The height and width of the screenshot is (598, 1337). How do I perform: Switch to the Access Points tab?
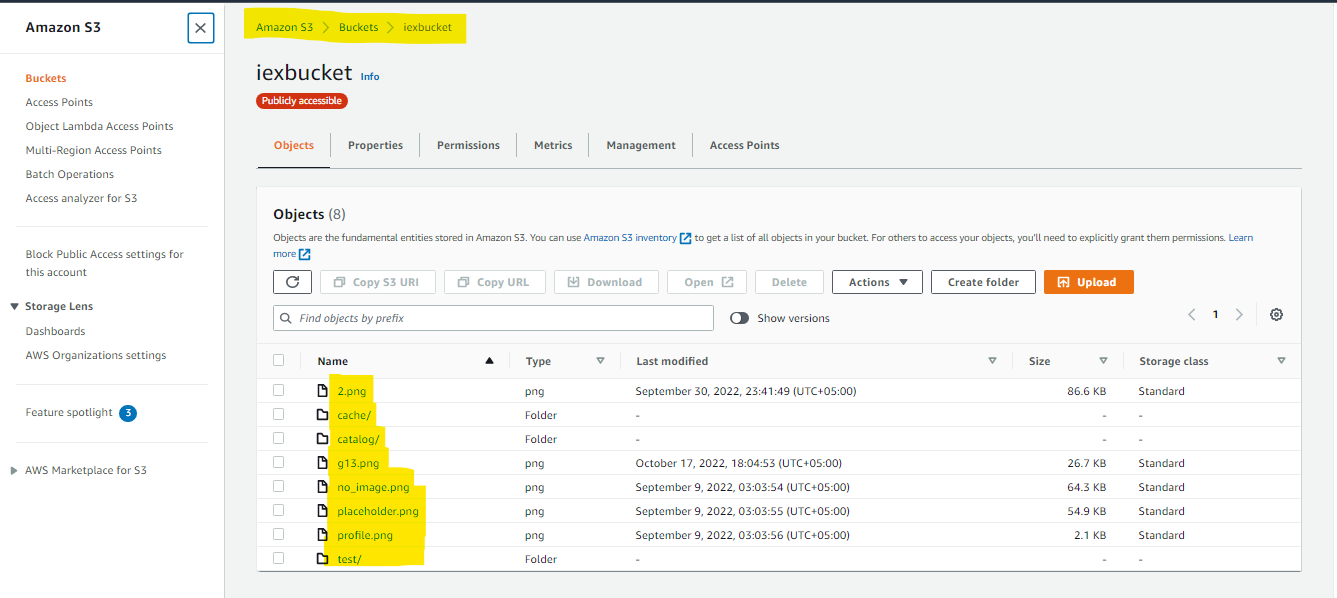(744, 145)
